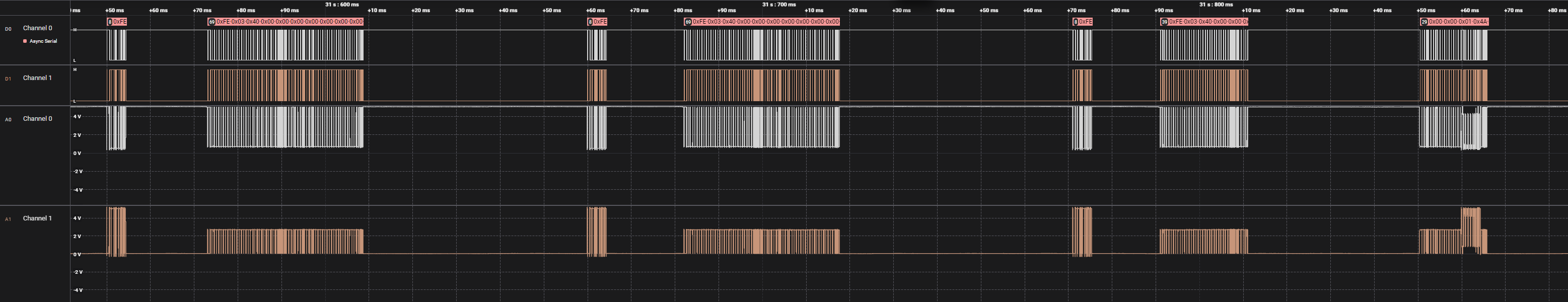Screen dimensions: 1568x302
Task: Click the pink Async Serial color square
Action: tap(25, 41)
